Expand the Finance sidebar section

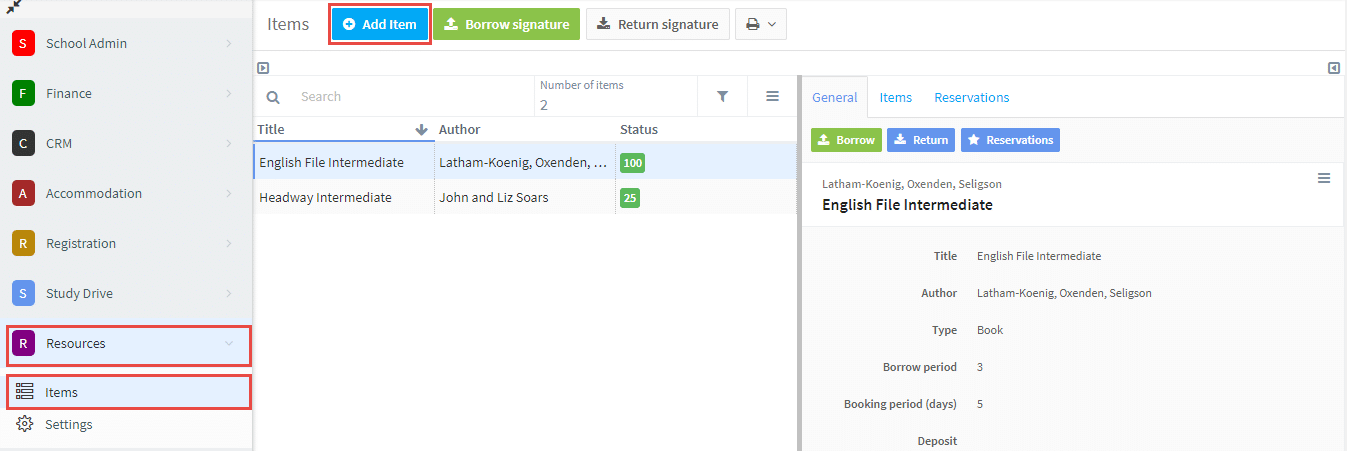(127, 93)
